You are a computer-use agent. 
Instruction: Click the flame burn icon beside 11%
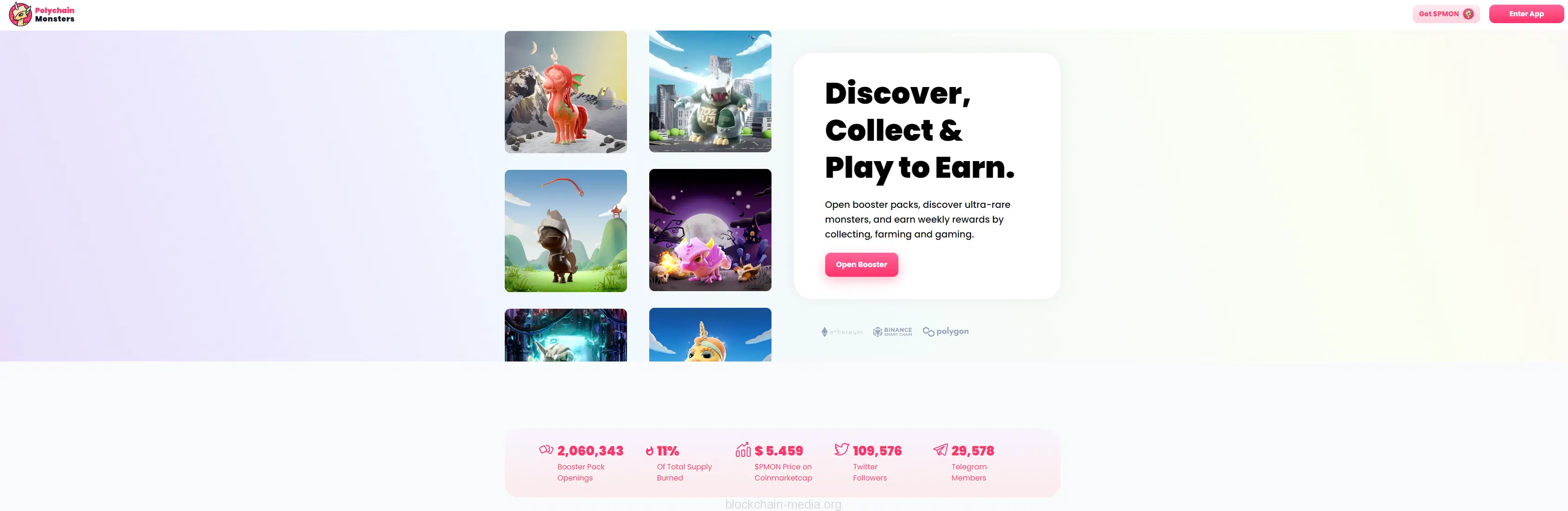pyautogui.click(x=650, y=451)
